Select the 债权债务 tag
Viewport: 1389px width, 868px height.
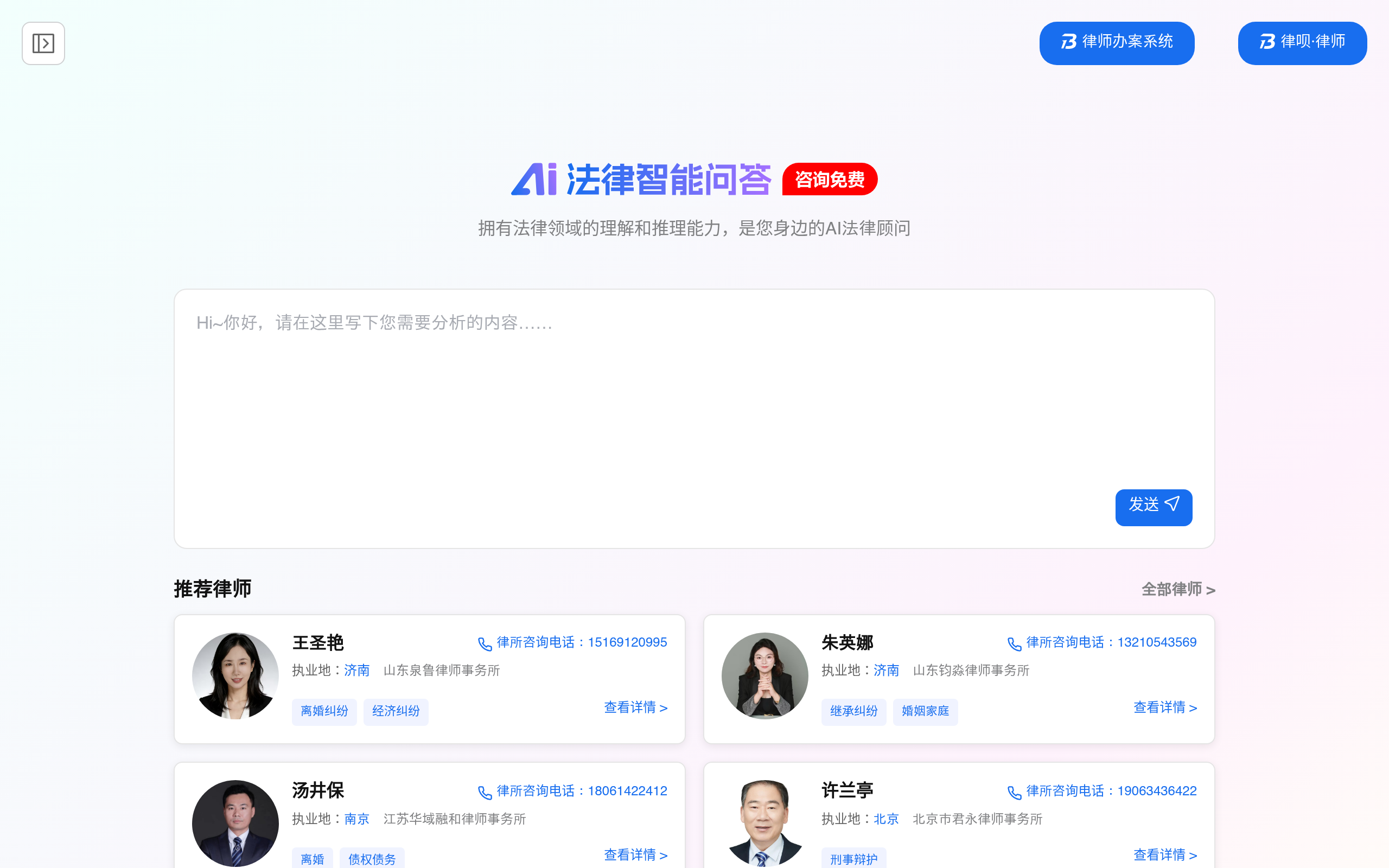click(x=372, y=859)
